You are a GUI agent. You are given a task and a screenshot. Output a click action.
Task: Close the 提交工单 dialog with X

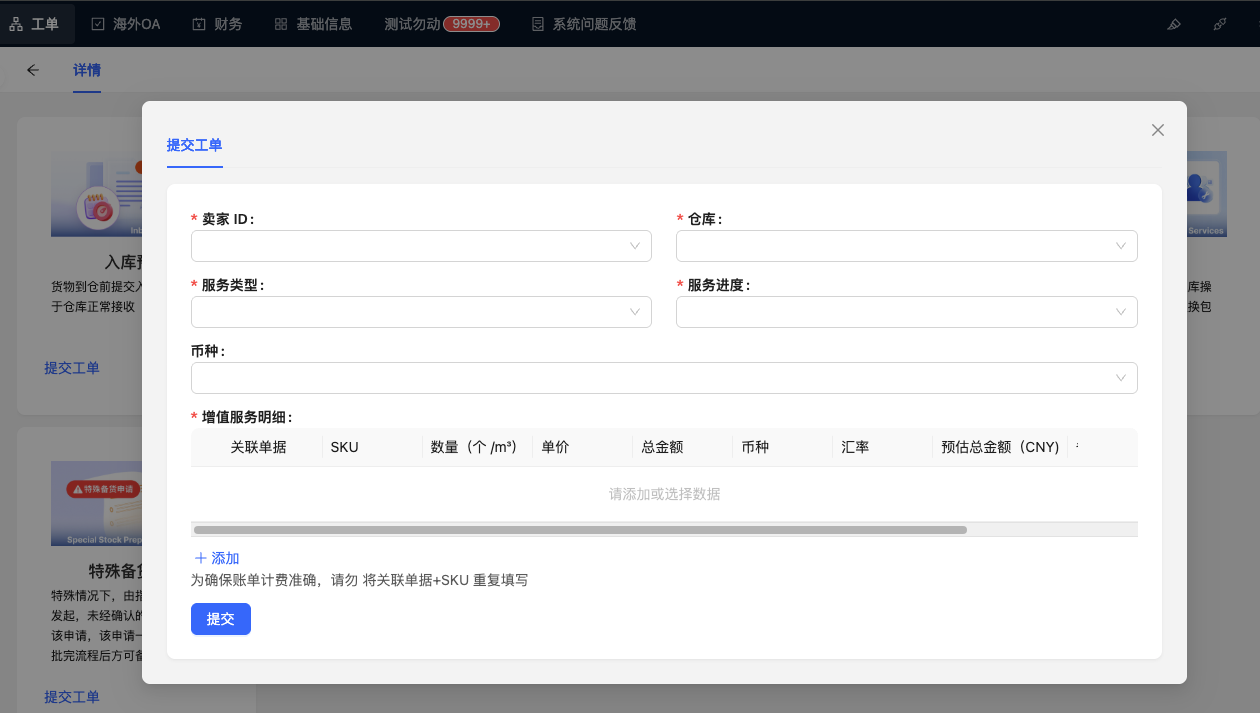click(1158, 130)
